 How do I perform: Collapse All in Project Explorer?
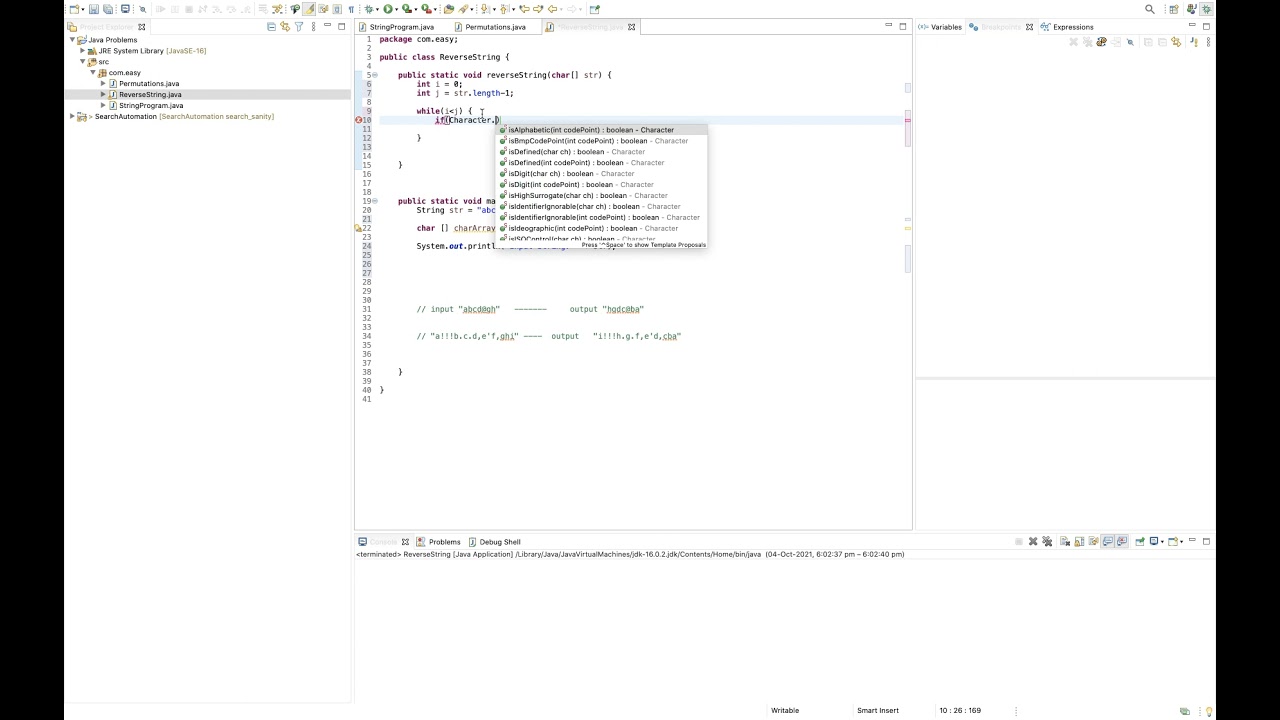[x=271, y=27]
